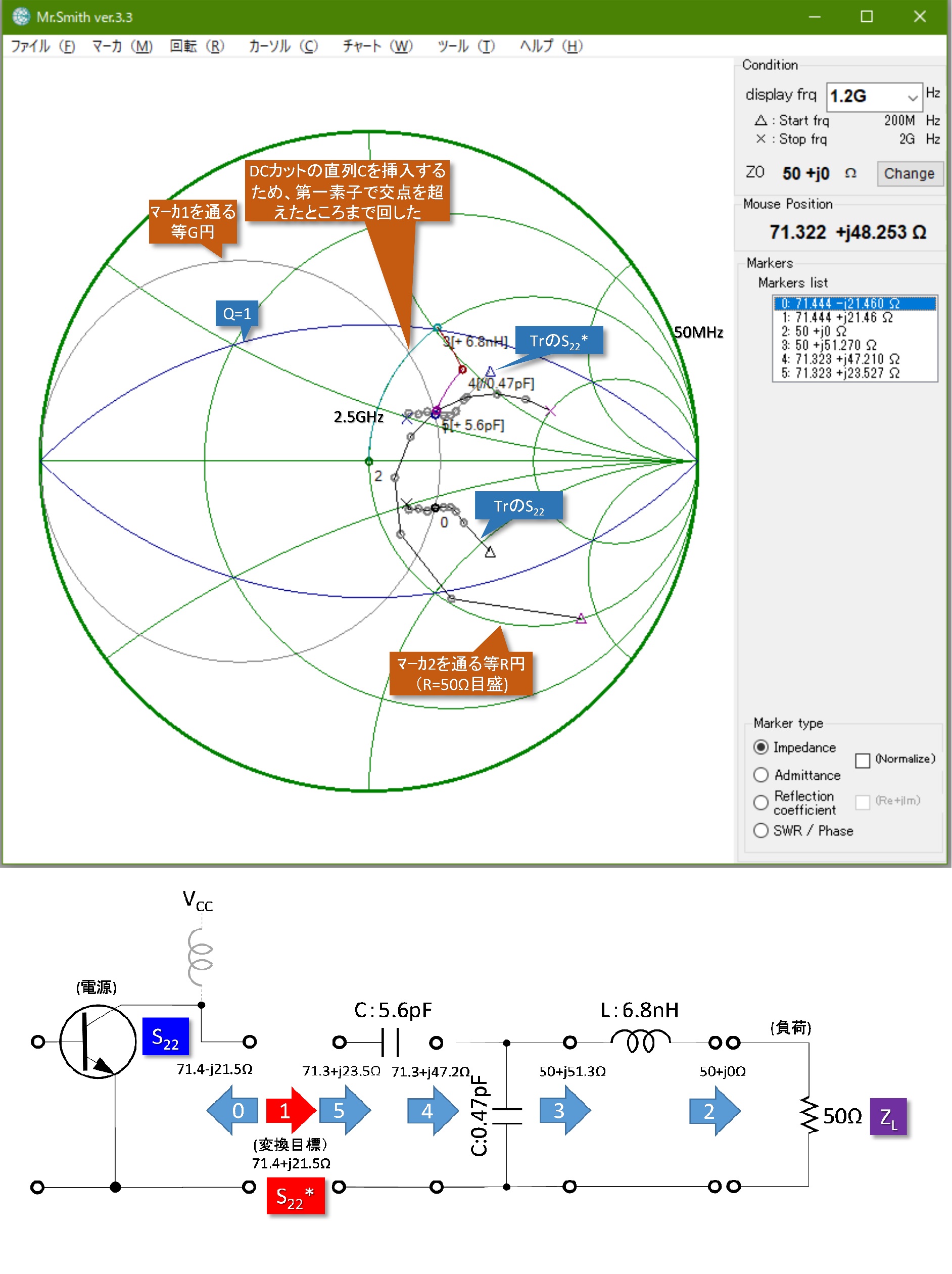Close the Mr.Smith window

(x=919, y=17)
